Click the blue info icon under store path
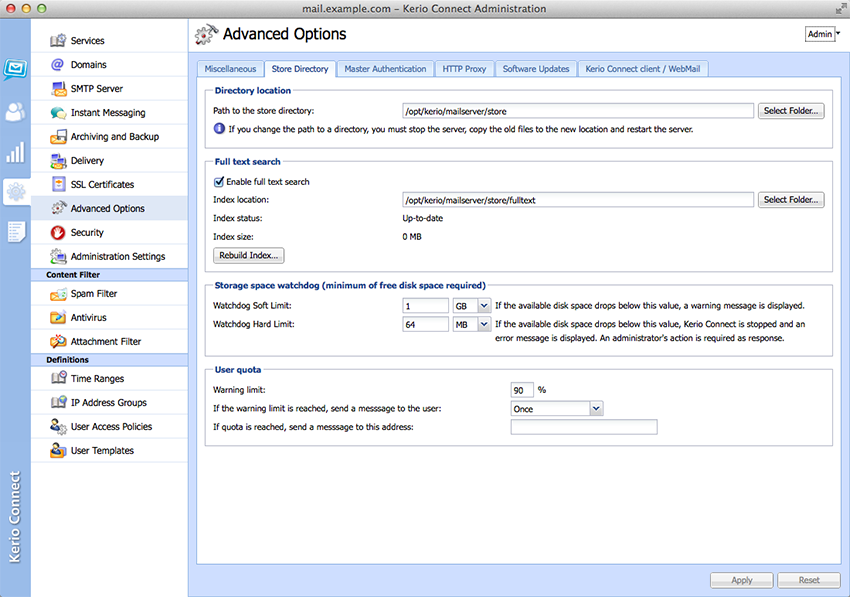Screen dimensions: 850x597 pos(219,129)
